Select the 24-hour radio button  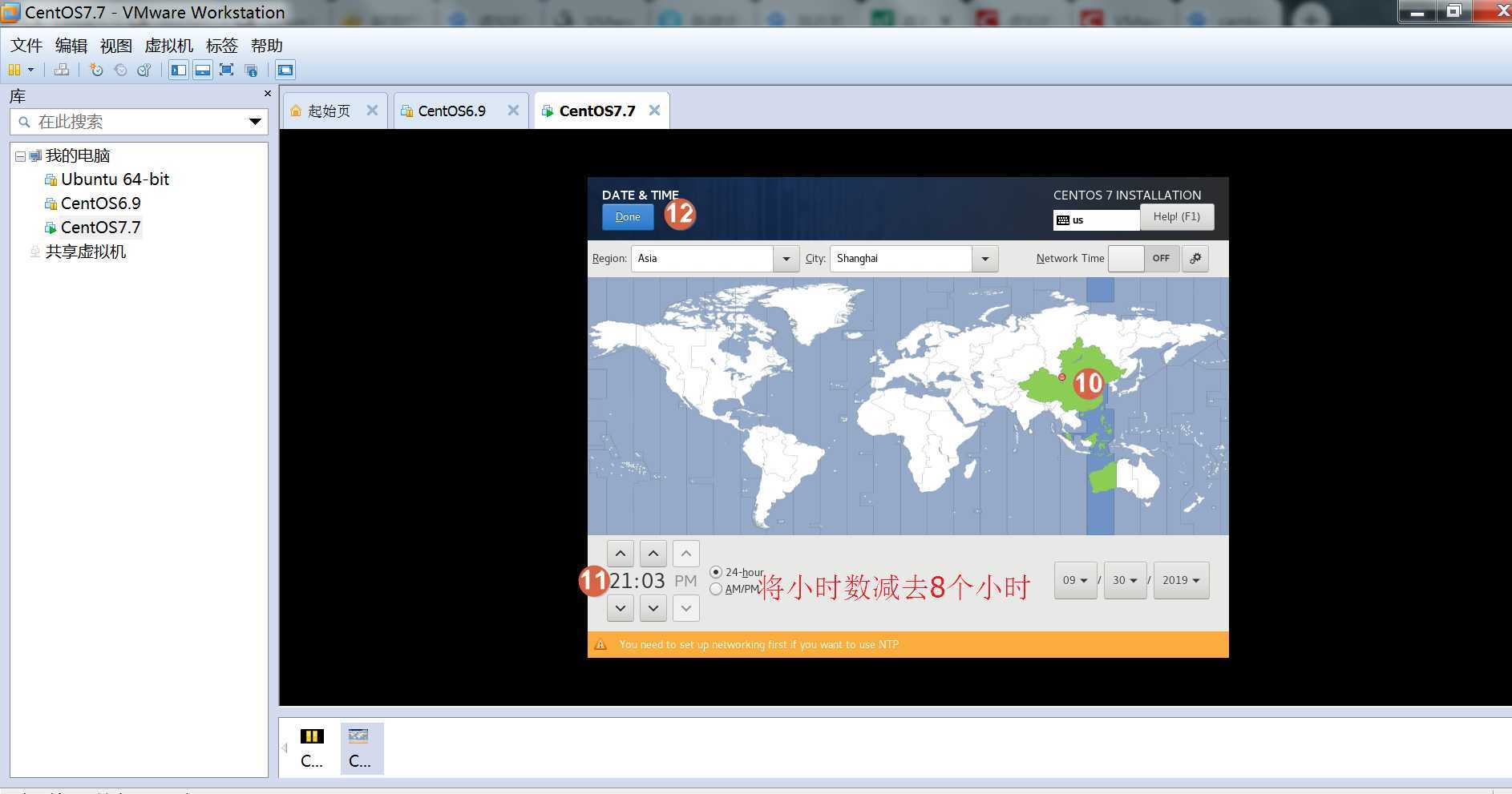click(716, 572)
